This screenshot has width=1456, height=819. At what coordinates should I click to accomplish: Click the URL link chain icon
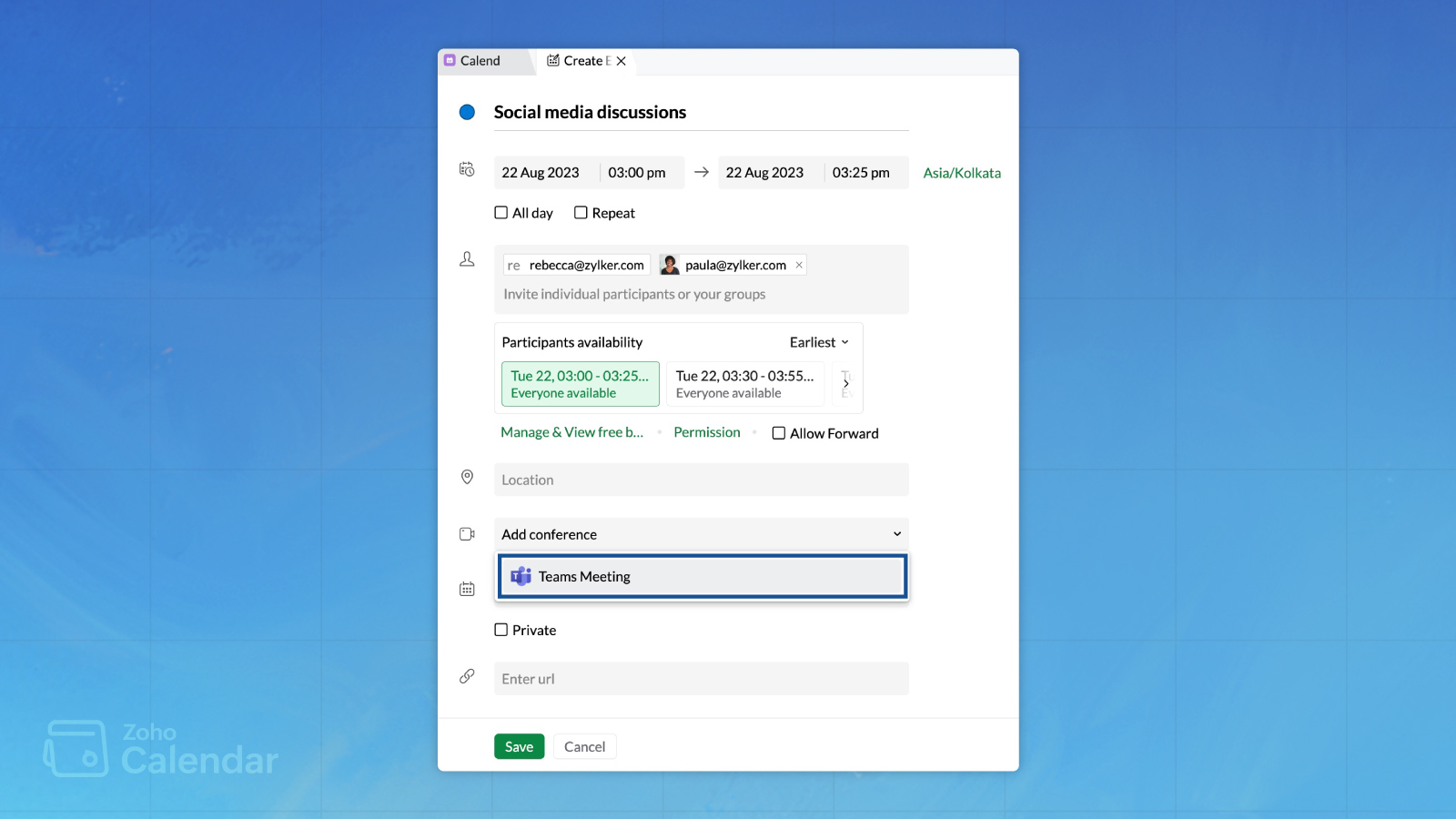[467, 676]
